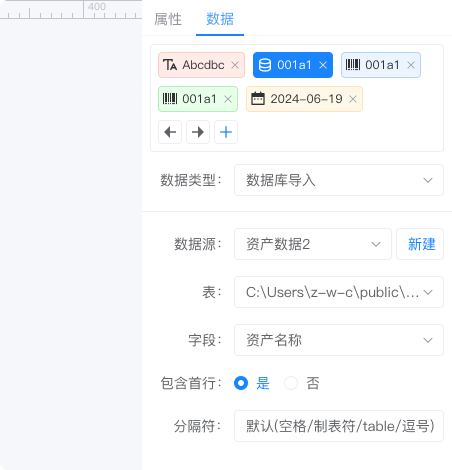Screen dimensions: 452x470
Task: Select the Abcdbc text tag
Action: coord(201,65)
